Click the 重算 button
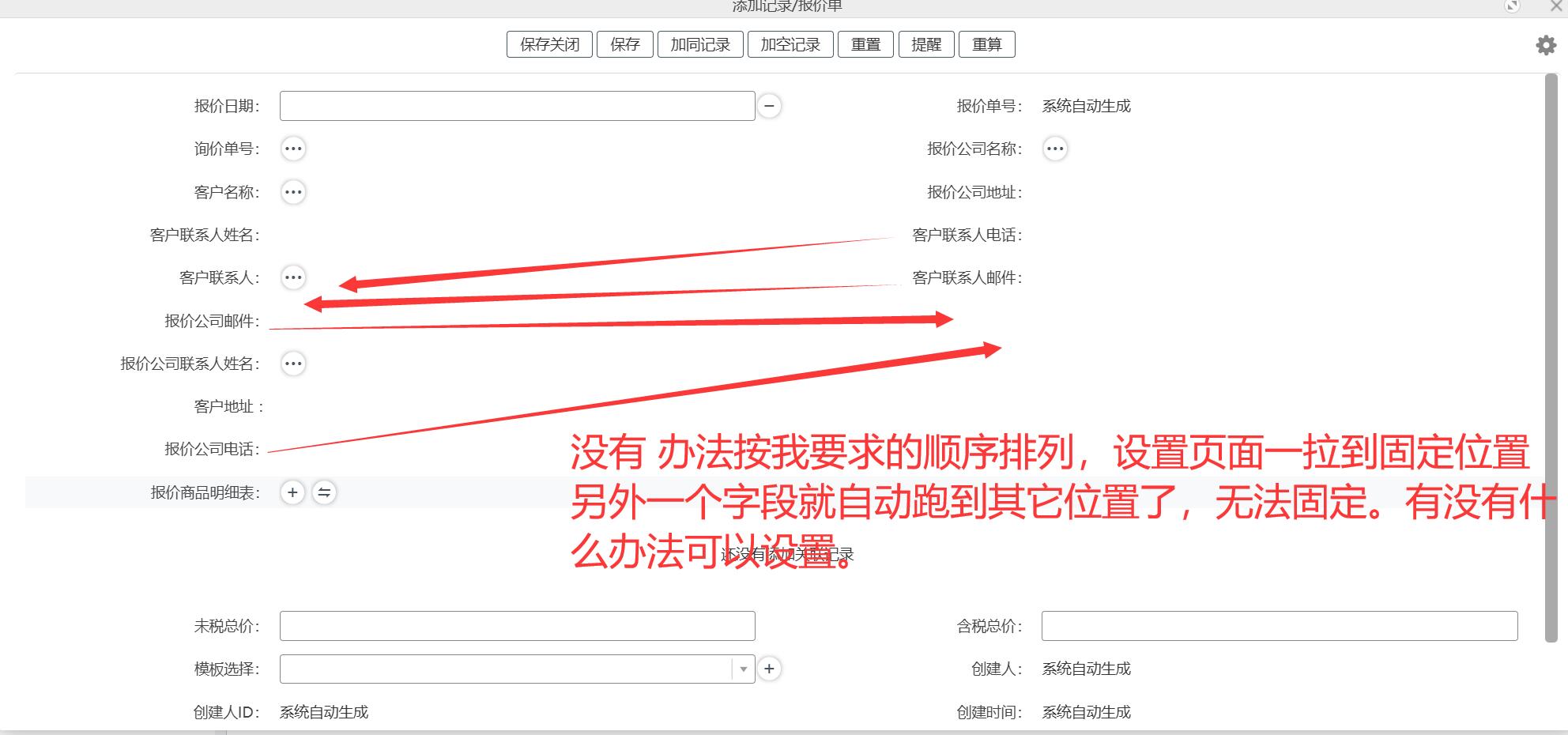 pyautogui.click(x=987, y=44)
